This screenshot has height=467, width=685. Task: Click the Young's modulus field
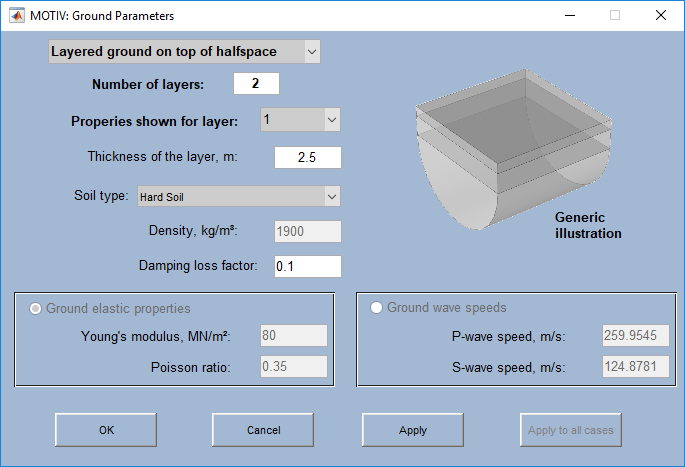tap(293, 336)
